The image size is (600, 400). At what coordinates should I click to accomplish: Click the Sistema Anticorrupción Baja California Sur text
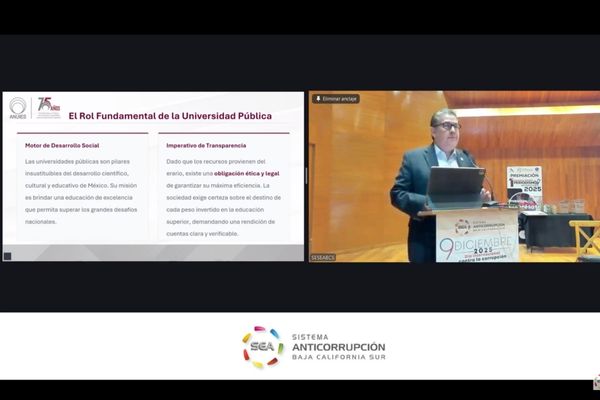pos(338,347)
